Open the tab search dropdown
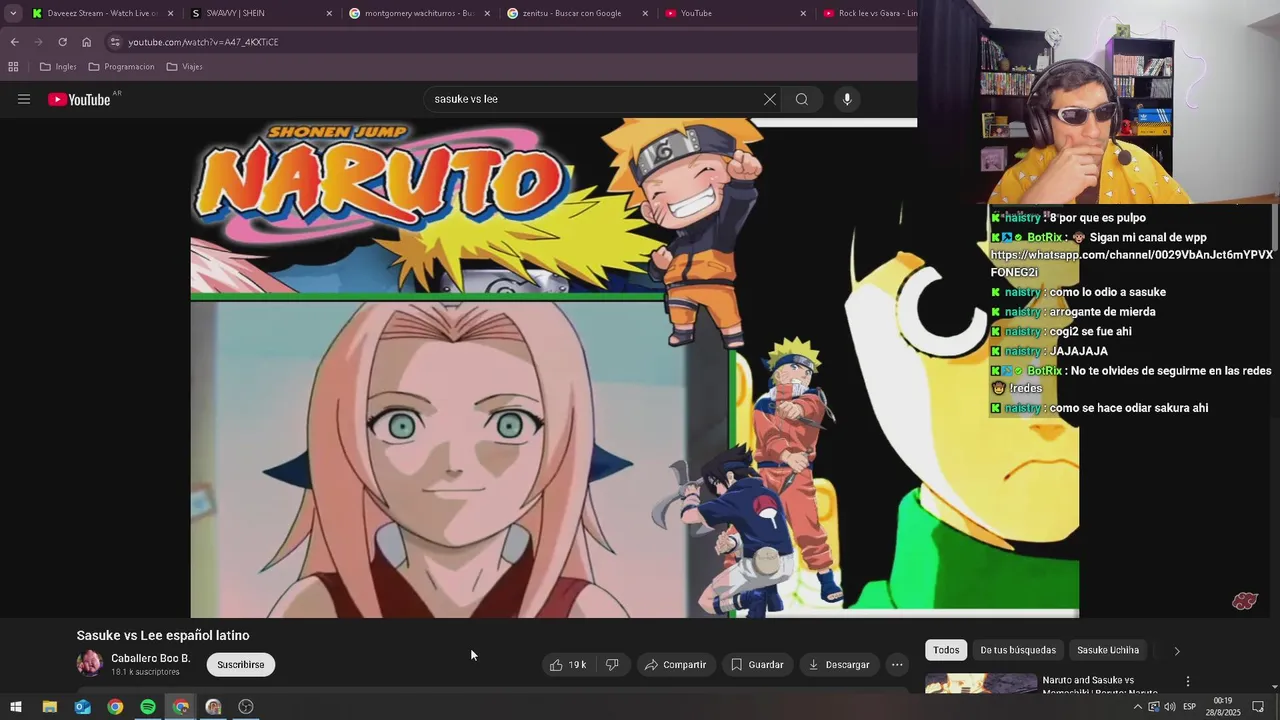The image size is (1280, 720). (13, 13)
